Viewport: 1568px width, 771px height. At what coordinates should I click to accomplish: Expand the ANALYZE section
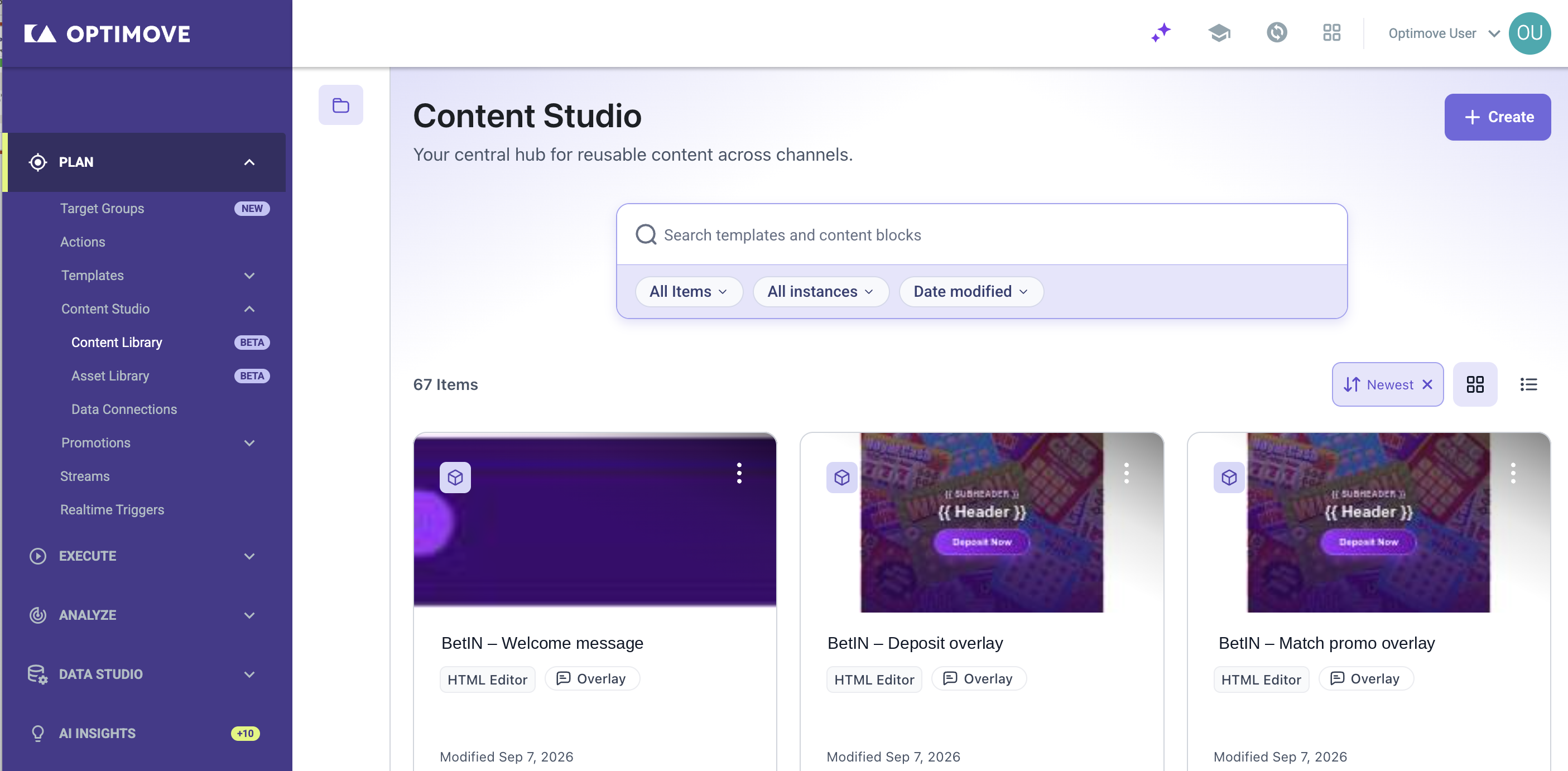click(x=249, y=615)
